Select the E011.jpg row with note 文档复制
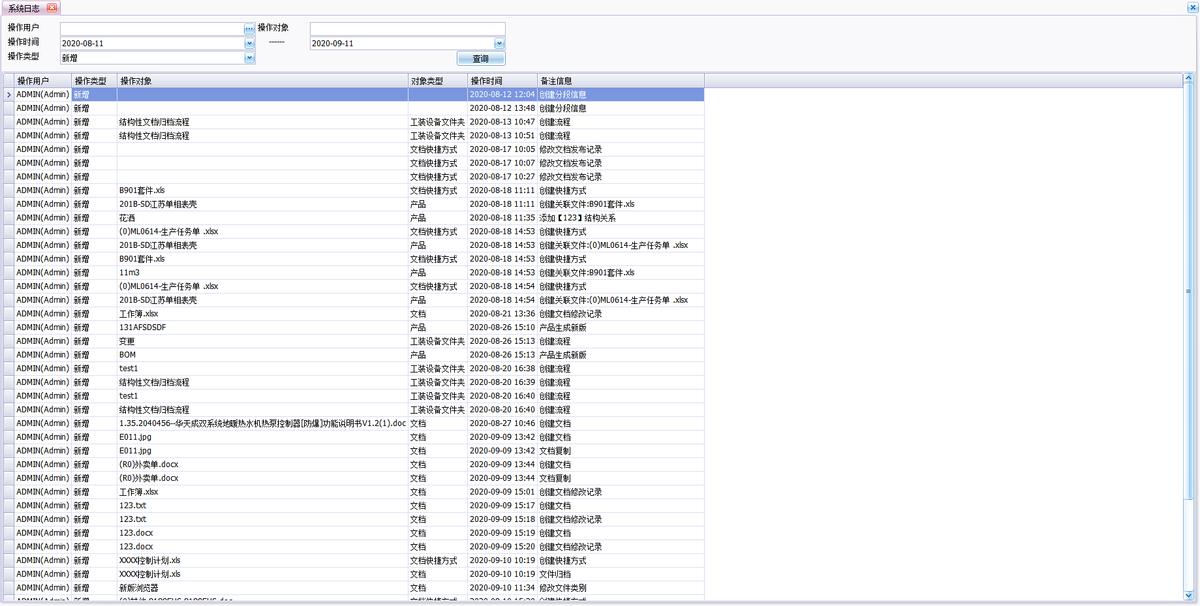 tap(262, 451)
